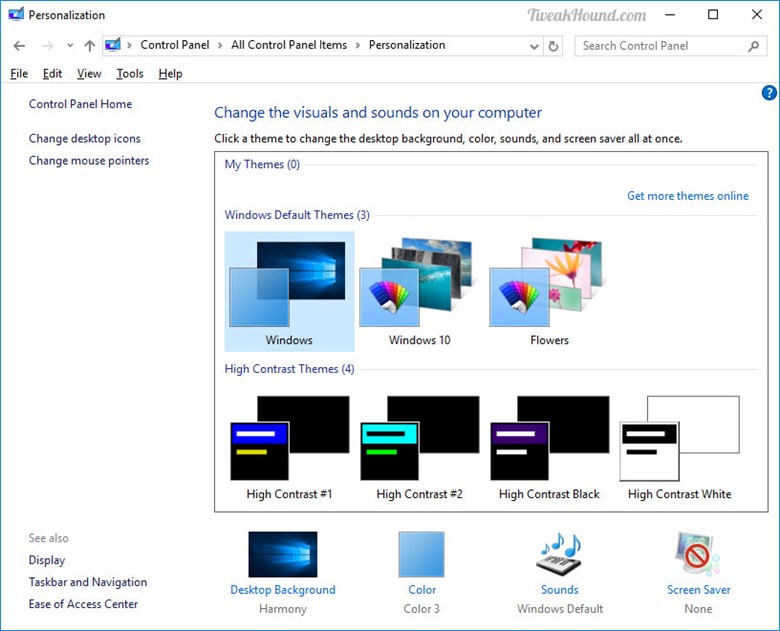
Task: Click the Forward navigation arrow
Action: tap(47, 46)
